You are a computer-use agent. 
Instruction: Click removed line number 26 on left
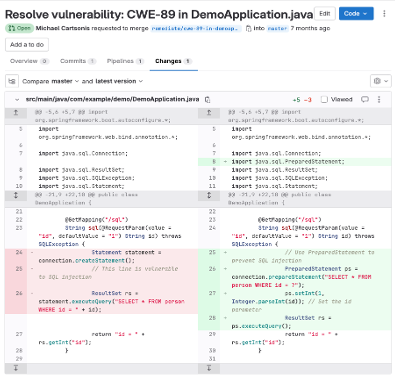19,293
